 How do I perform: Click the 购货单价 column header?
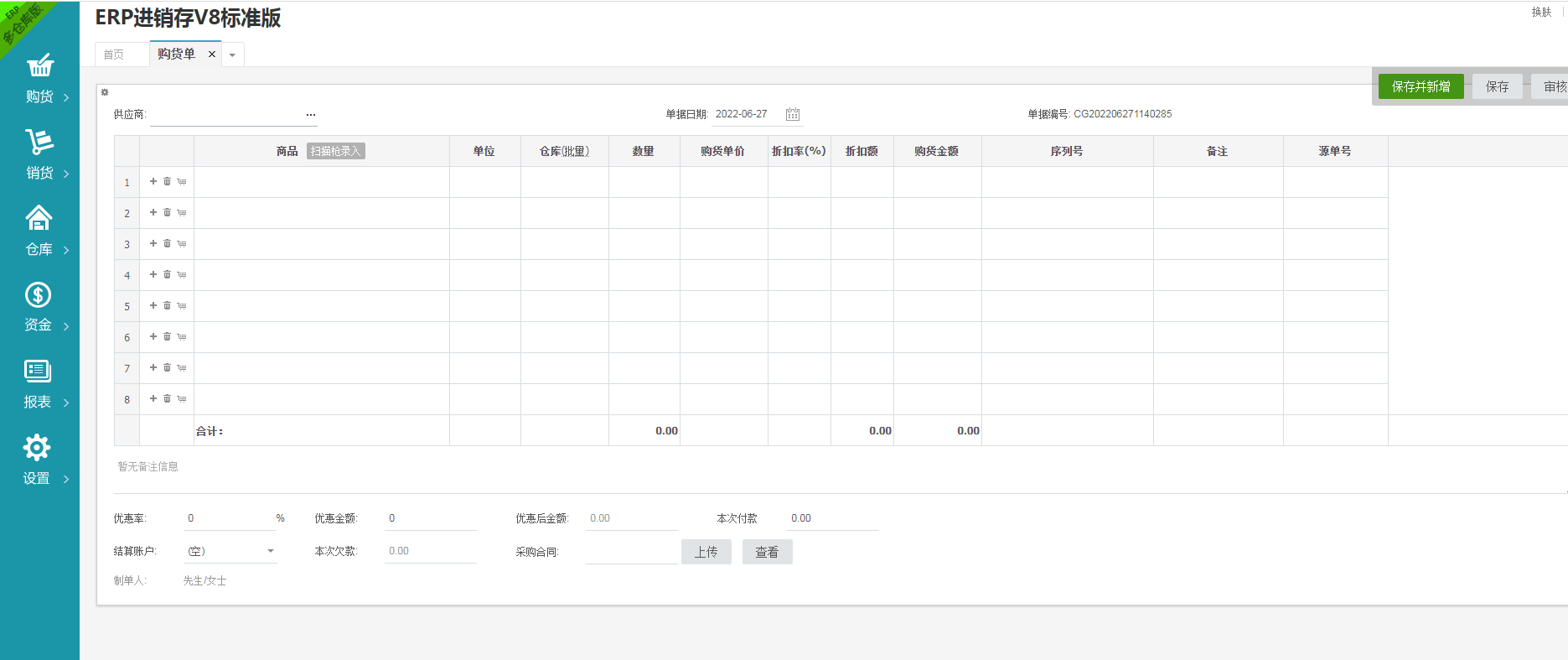pos(723,151)
